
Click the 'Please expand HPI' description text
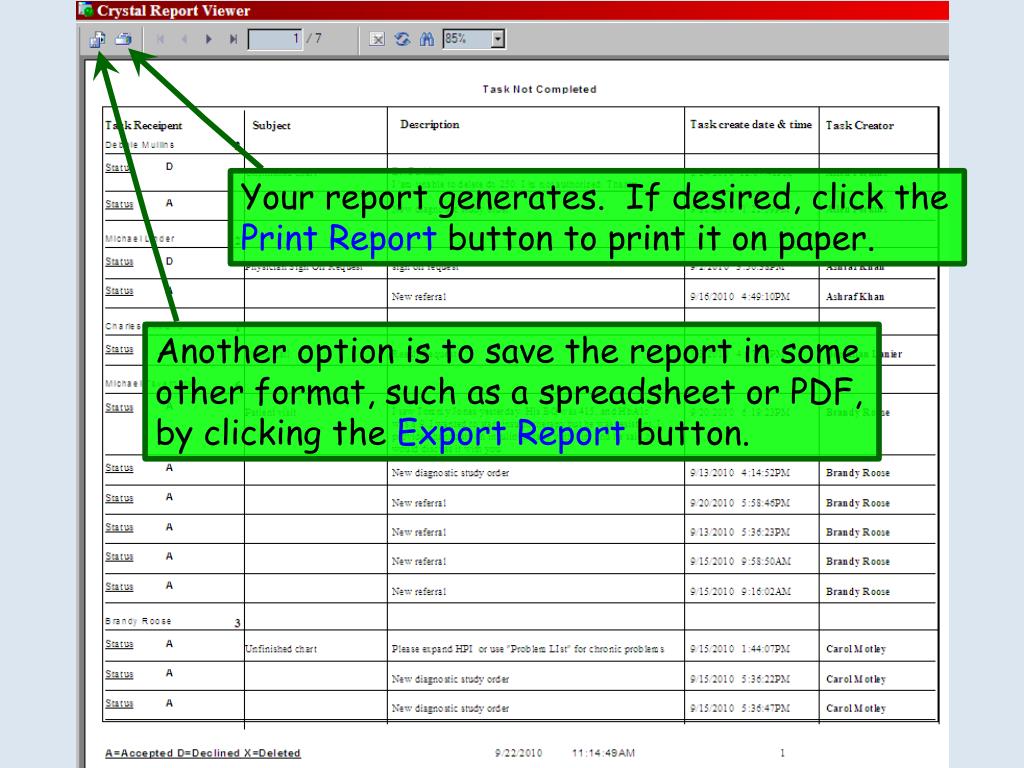coord(528,649)
